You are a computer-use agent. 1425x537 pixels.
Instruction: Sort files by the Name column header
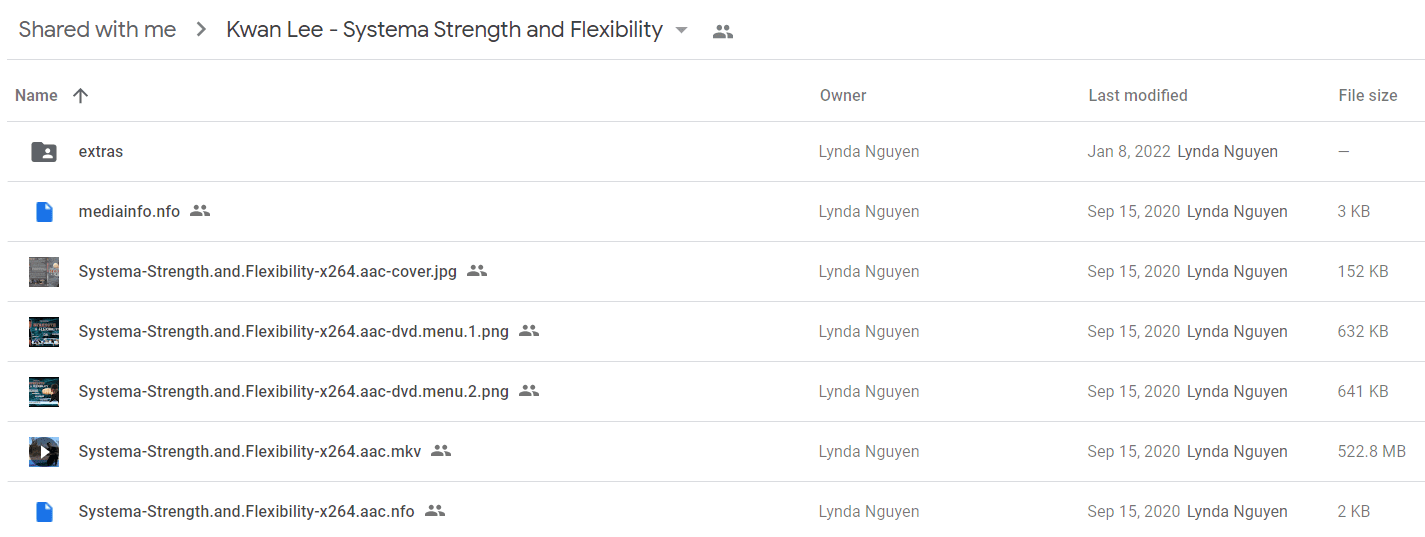pos(36,95)
